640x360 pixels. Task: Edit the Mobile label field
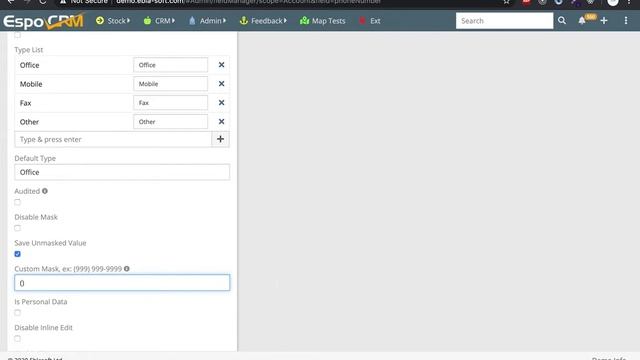(x=170, y=84)
